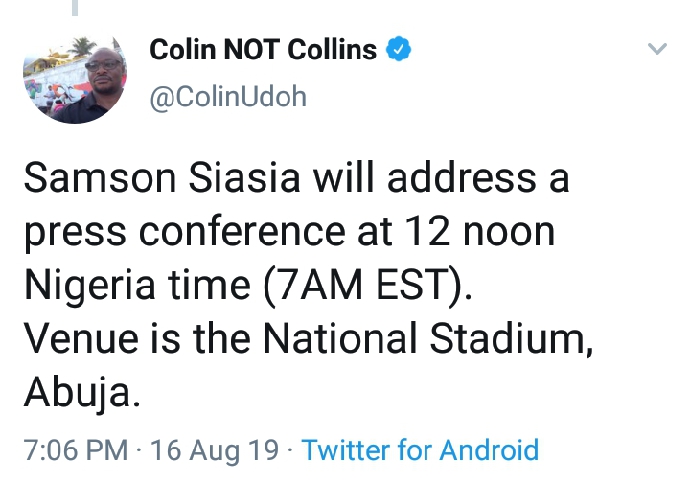Click the word Collins in display name
The width and height of the screenshot is (690, 480).
point(332,49)
